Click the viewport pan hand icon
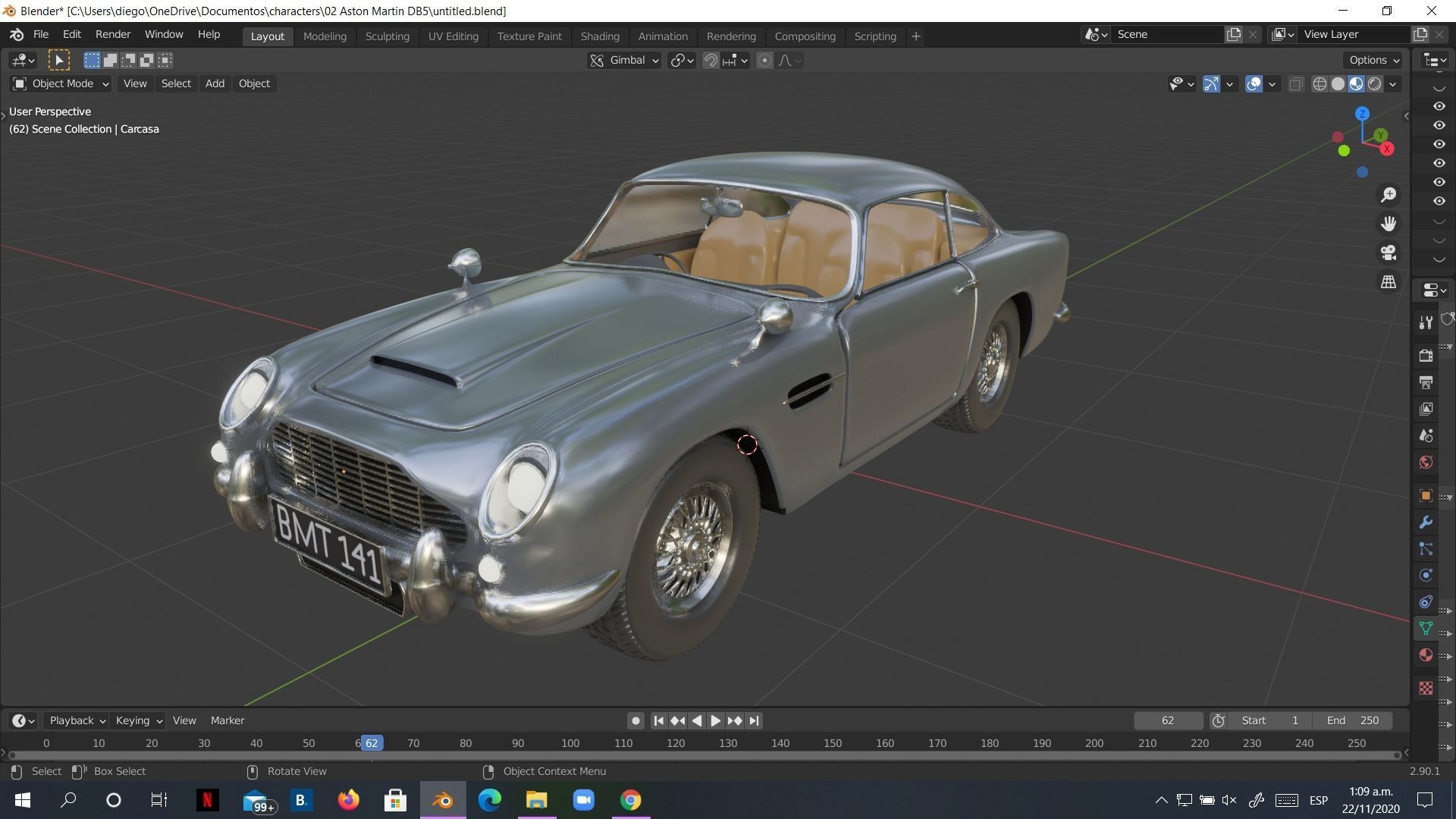The width and height of the screenshot is (1456, 819). pos(1389,224)
